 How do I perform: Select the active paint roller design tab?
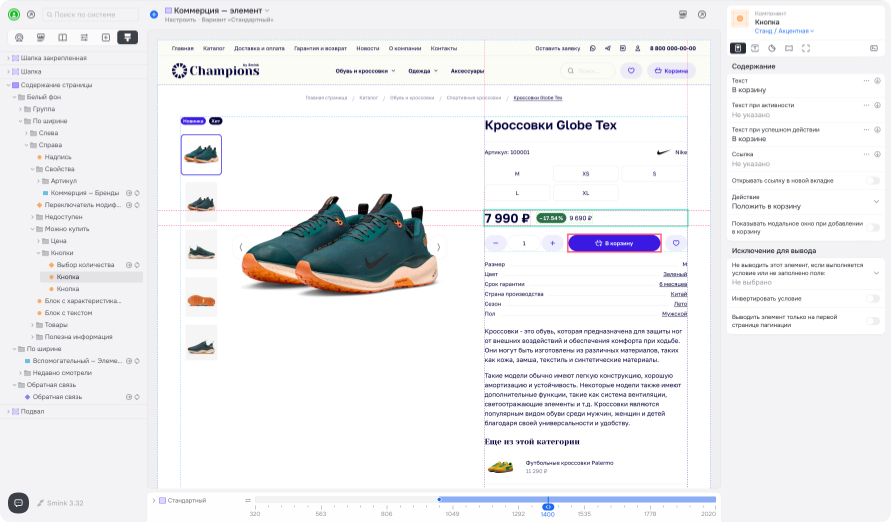[x=127, y=37]
